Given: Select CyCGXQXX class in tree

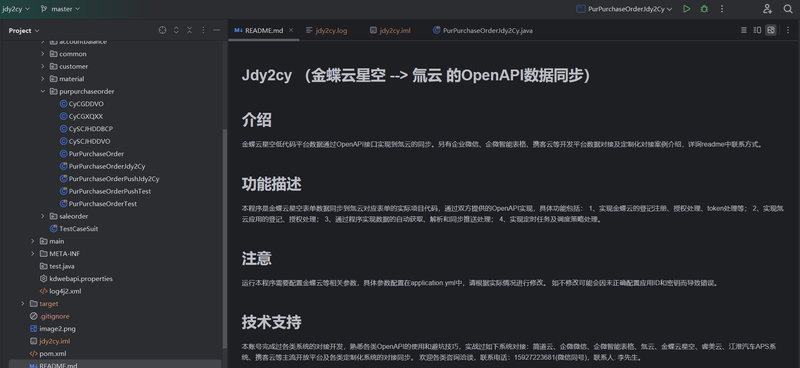Looking at the screenshot, I should point(85,116).
